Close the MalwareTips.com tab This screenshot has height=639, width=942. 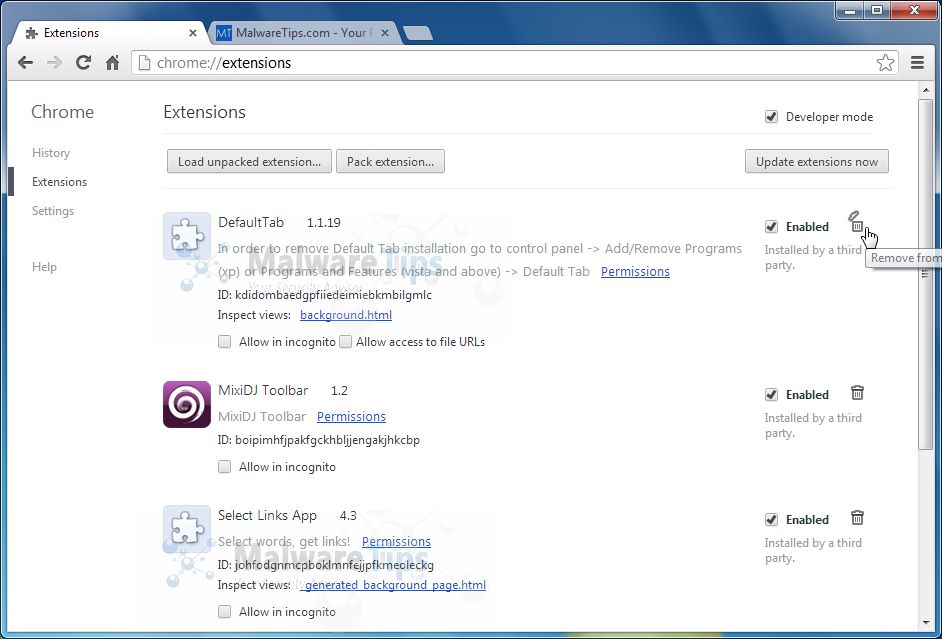click(385, 33)
